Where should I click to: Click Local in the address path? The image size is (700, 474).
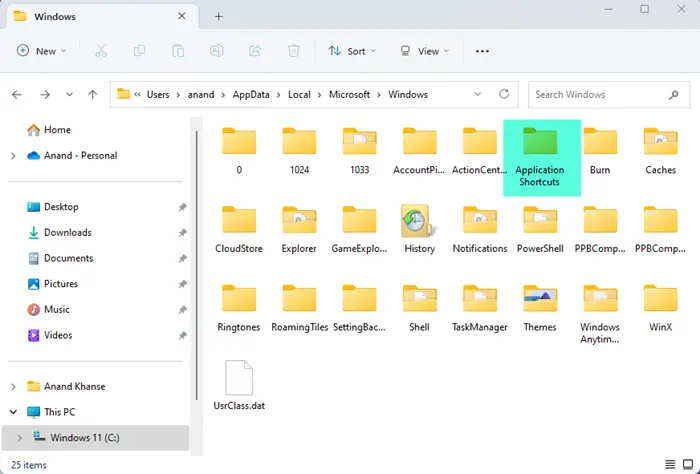[x=299, y=95]
